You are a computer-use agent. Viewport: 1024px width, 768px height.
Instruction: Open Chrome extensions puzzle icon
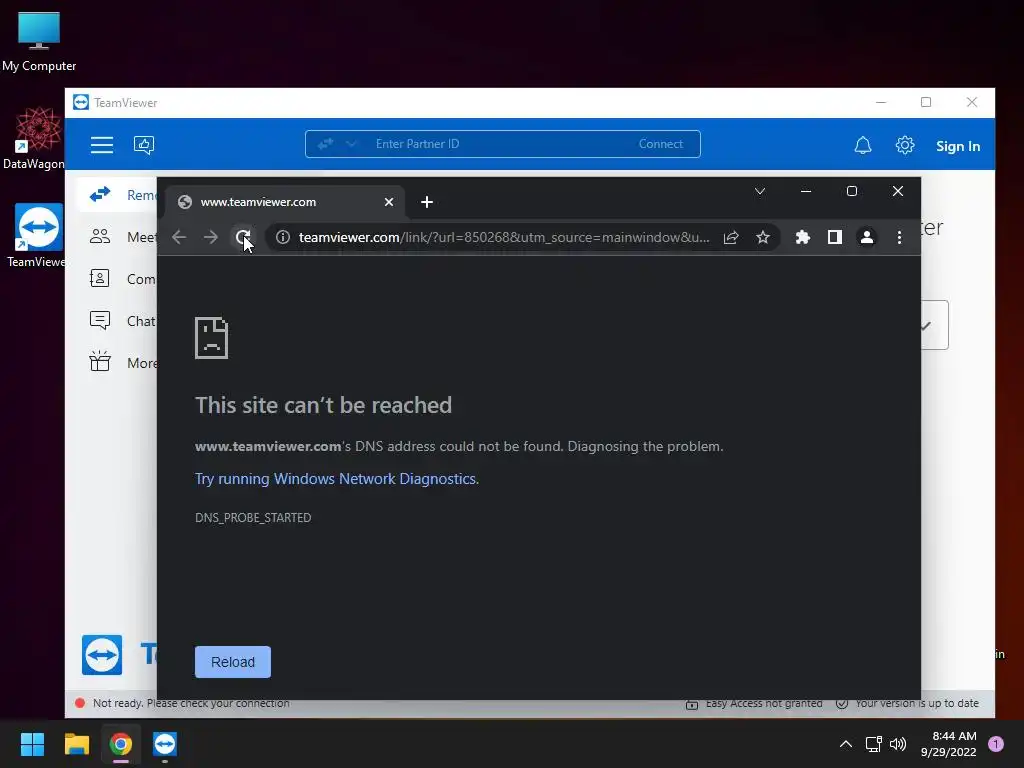pyautogui.click(x=803, y=237)
